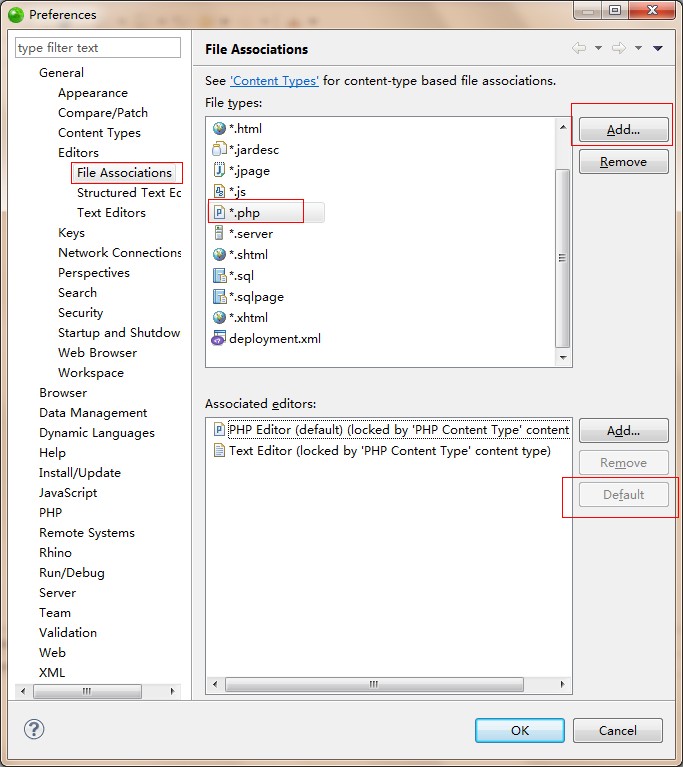Remove the selected file type
This screenshot has width=683, height=767.
point(623,161)
